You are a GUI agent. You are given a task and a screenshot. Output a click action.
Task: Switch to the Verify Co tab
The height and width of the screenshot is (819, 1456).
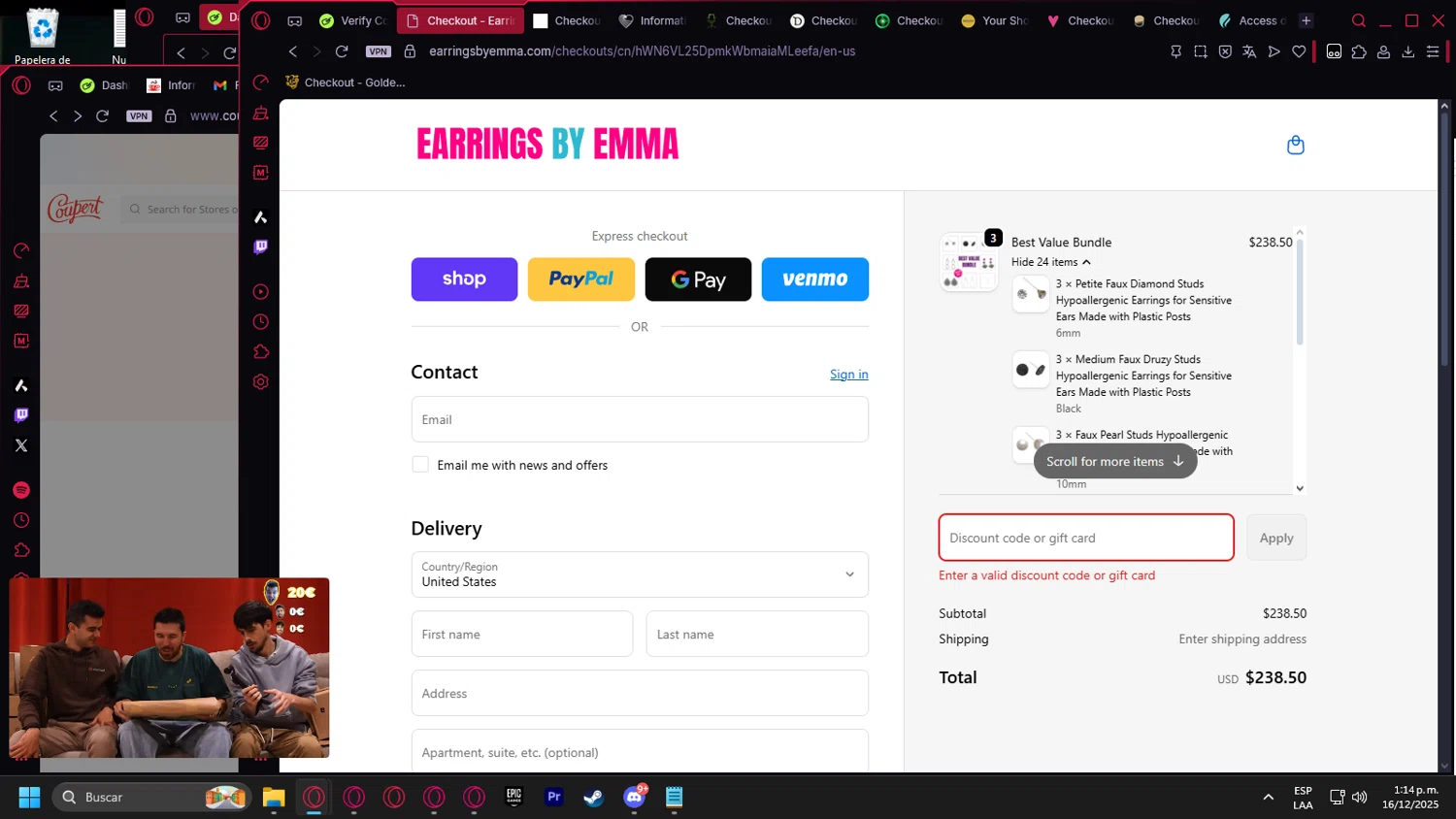[x=354, y=20]
